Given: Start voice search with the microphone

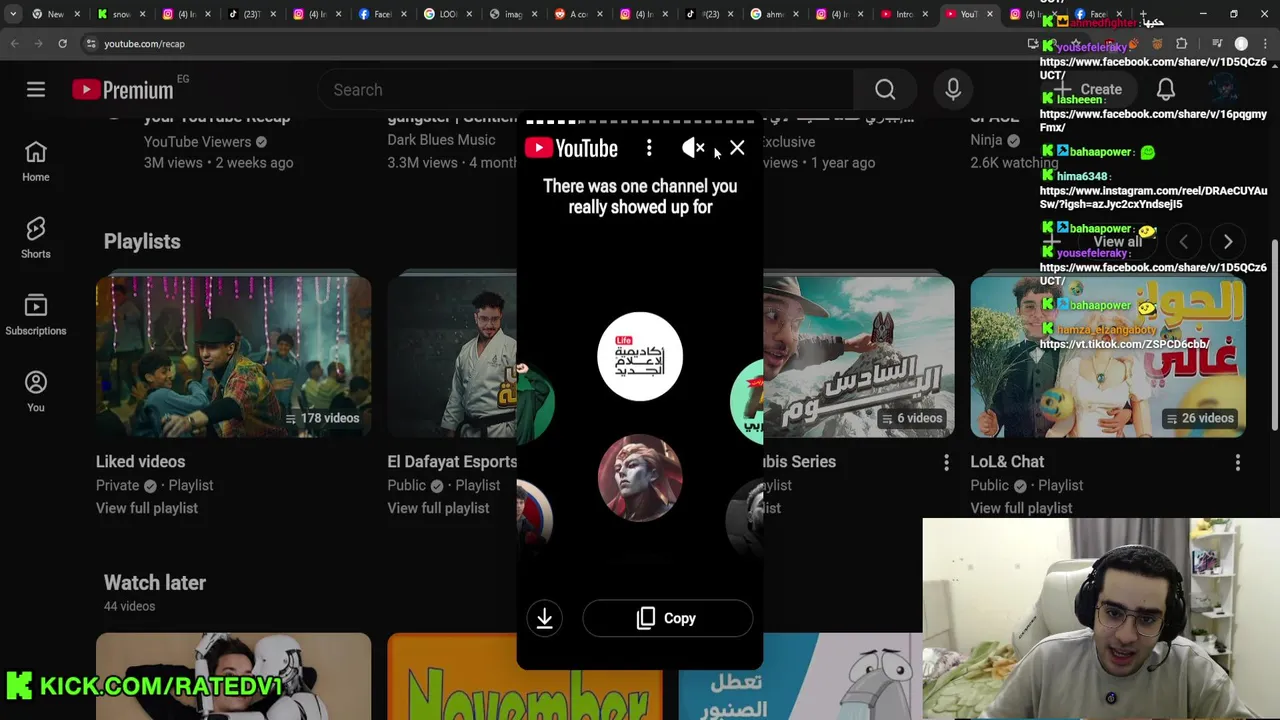Looking at the screenshot, I should click(953, 90).
